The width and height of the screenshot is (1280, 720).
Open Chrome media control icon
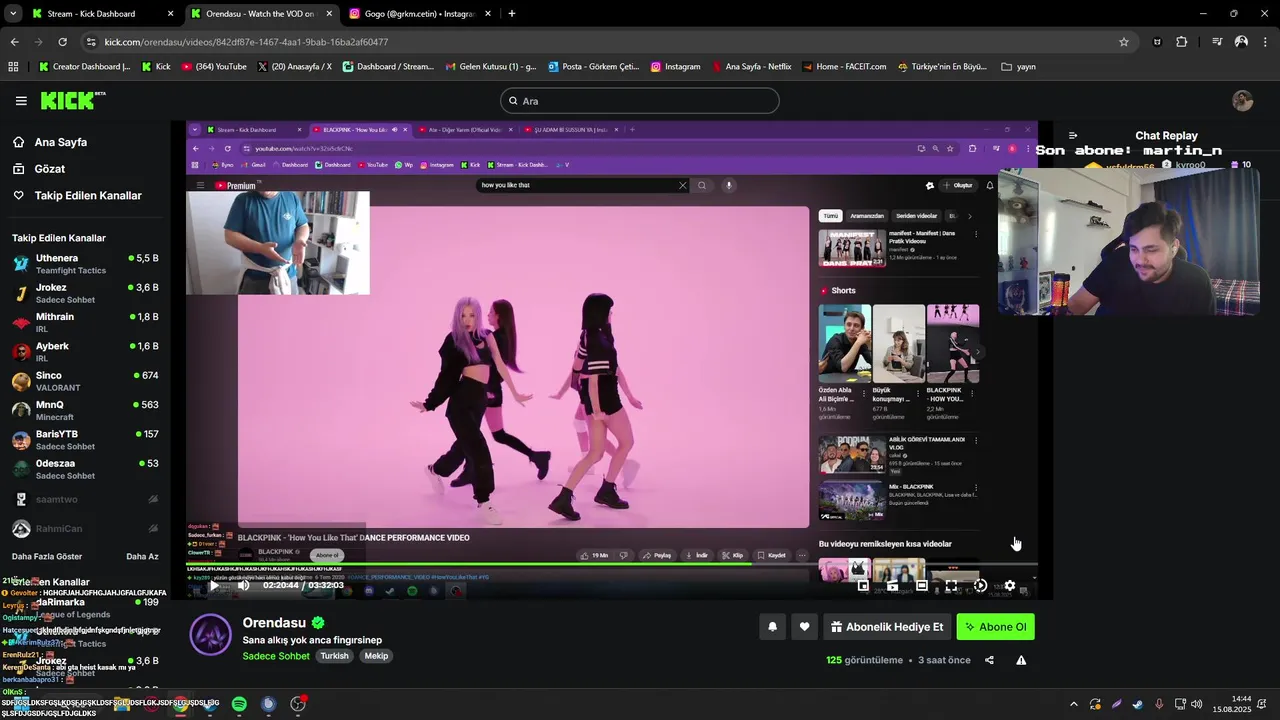[x=1217, y=42]
